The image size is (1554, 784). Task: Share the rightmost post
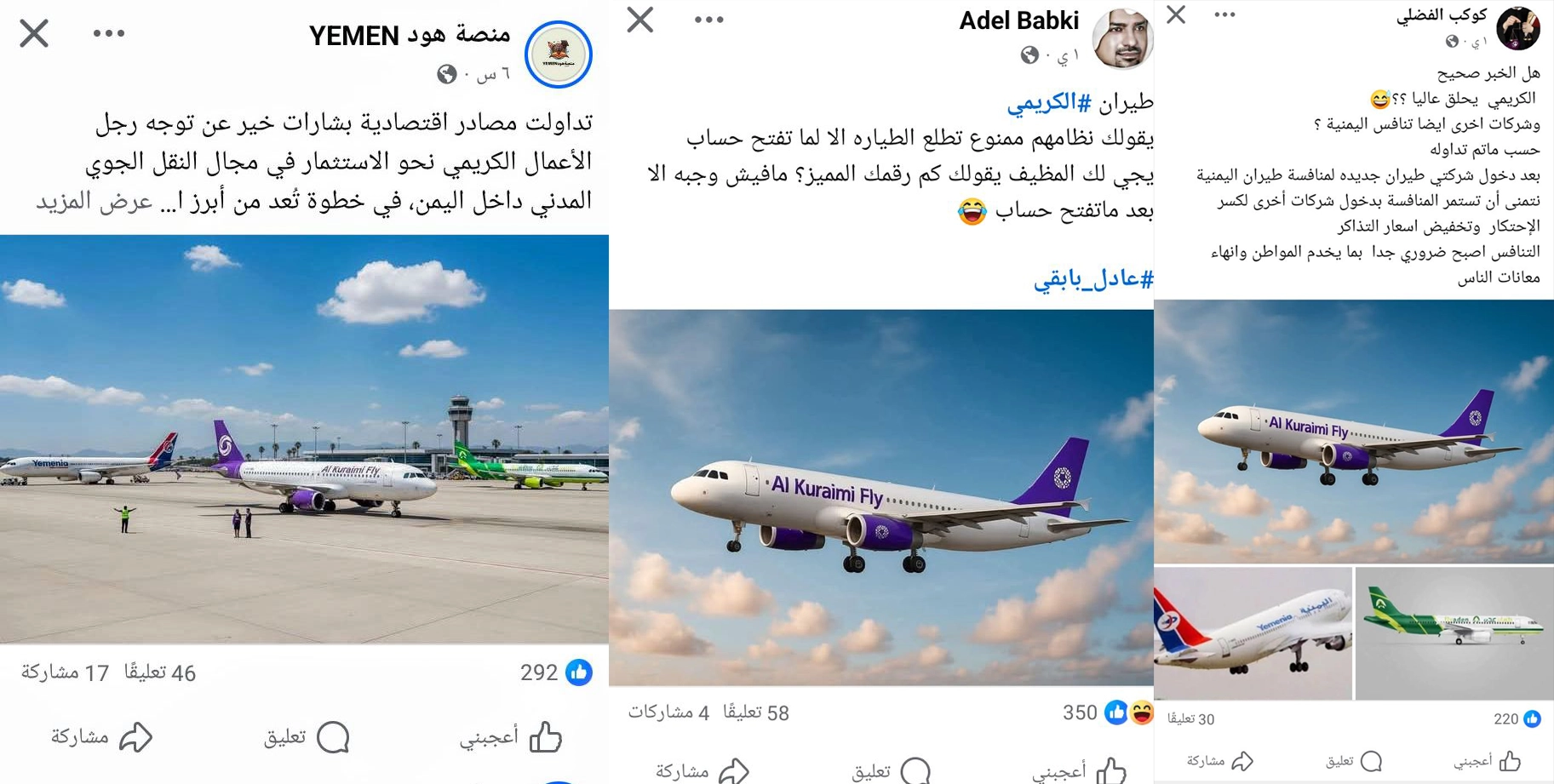[1219, 760]
